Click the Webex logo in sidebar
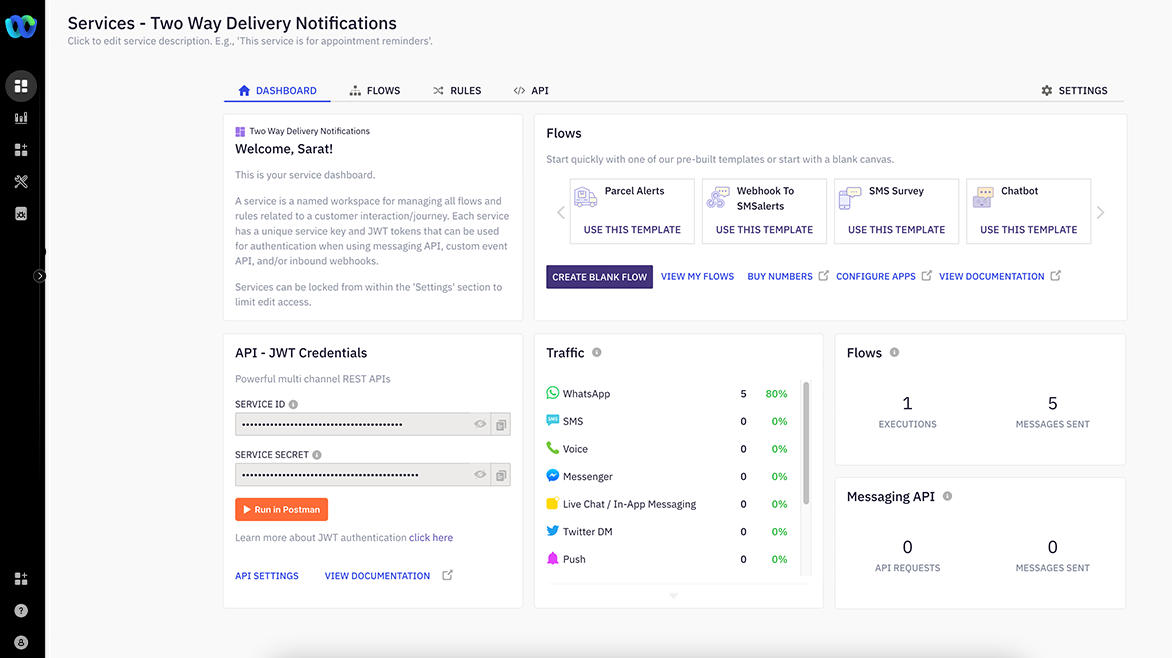1172x658 pixels. coord(21,27)
